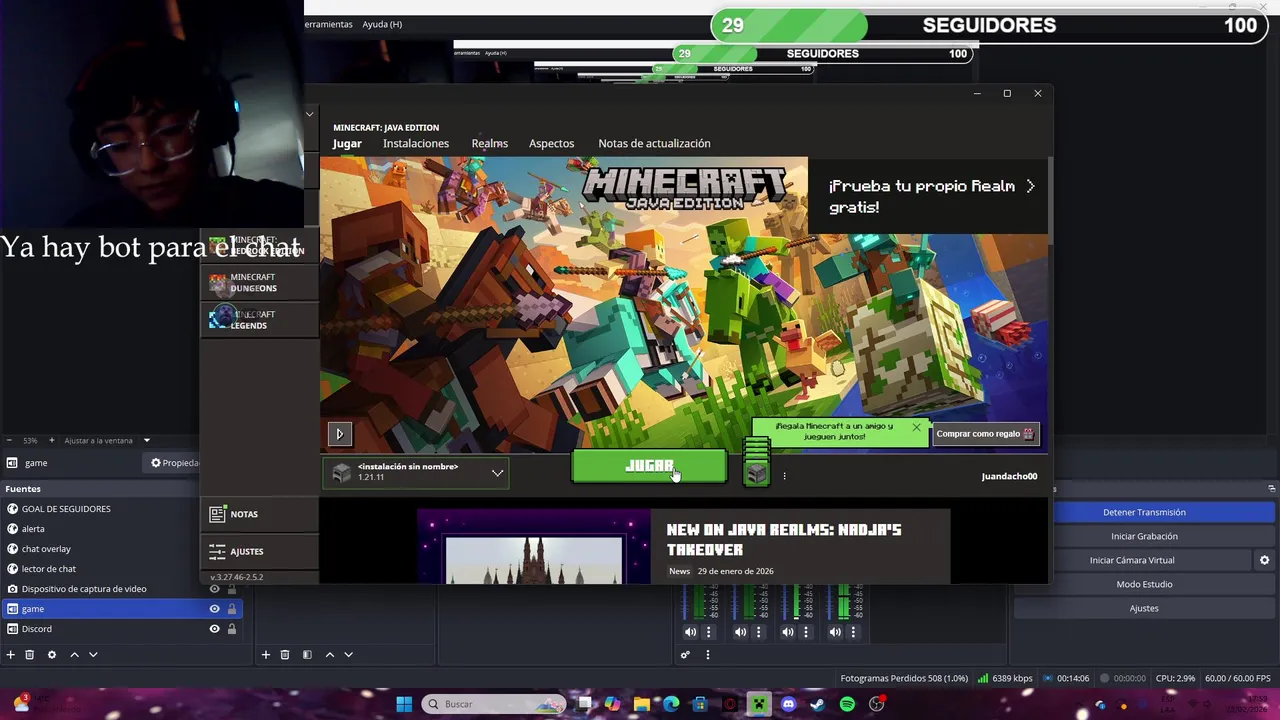Image resolution: width=1280 pixels, height=720 pixels.
Task: Click Comprar como regalo button
Action: coord(985,433)
